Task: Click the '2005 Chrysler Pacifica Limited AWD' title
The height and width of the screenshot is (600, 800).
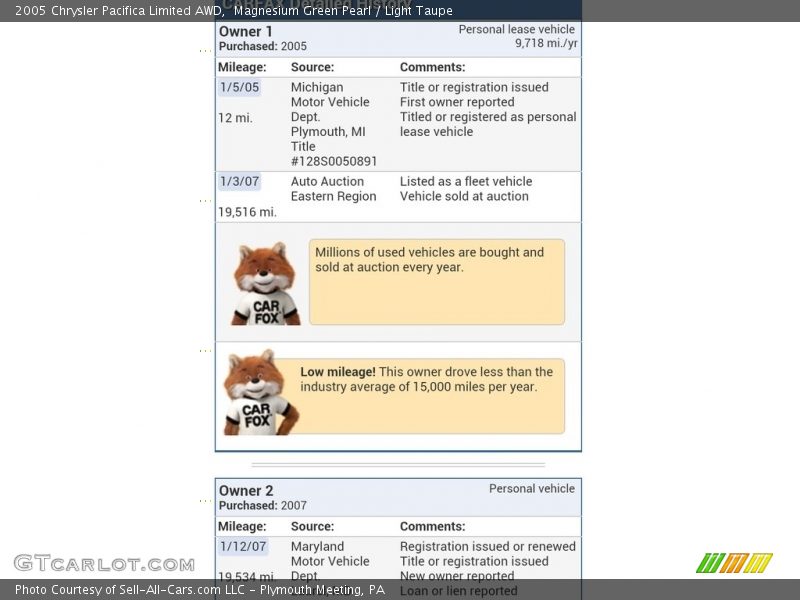Action: click(119, 11)
